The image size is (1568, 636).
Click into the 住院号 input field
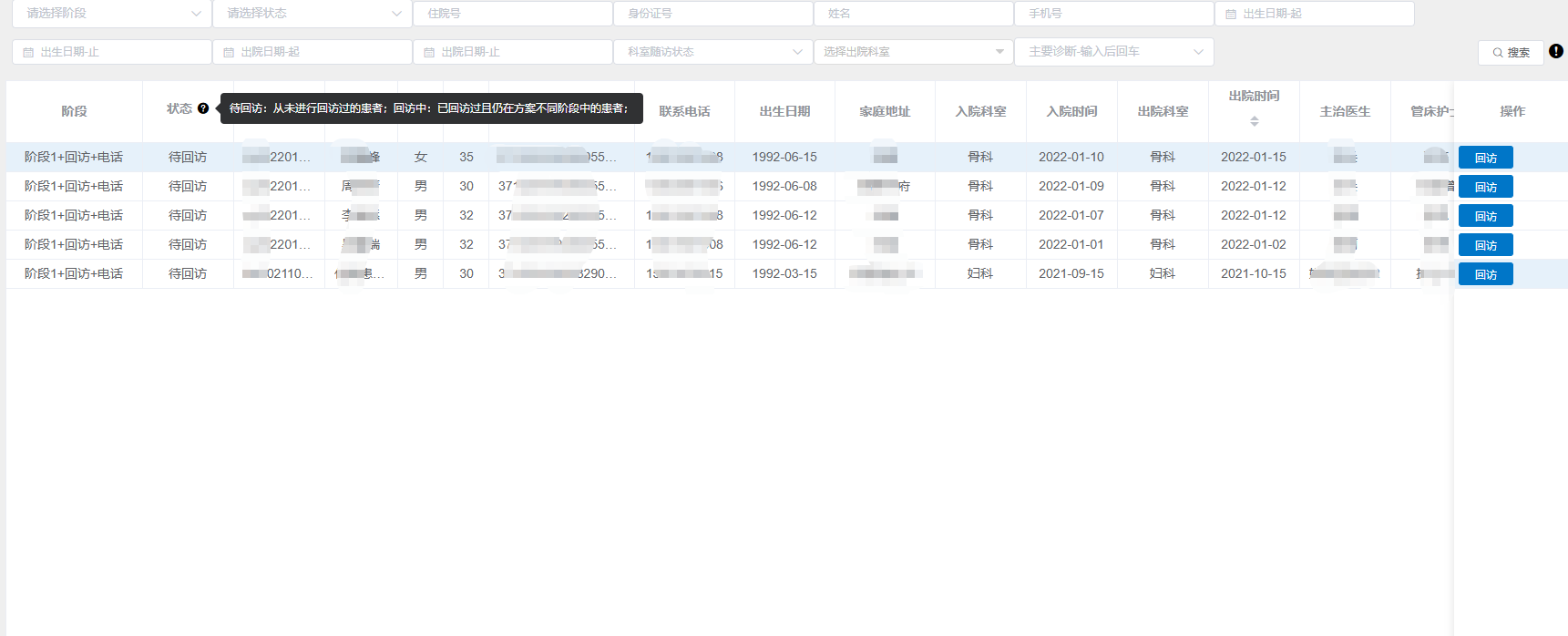click(x=512, y=14)
